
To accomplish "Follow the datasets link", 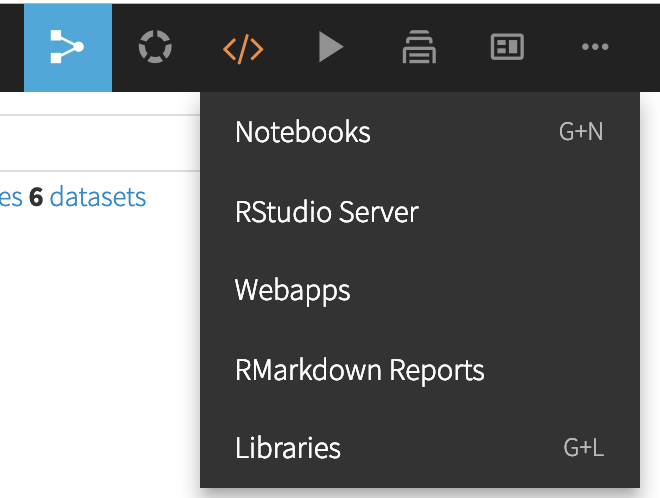I will pos(98,197).
